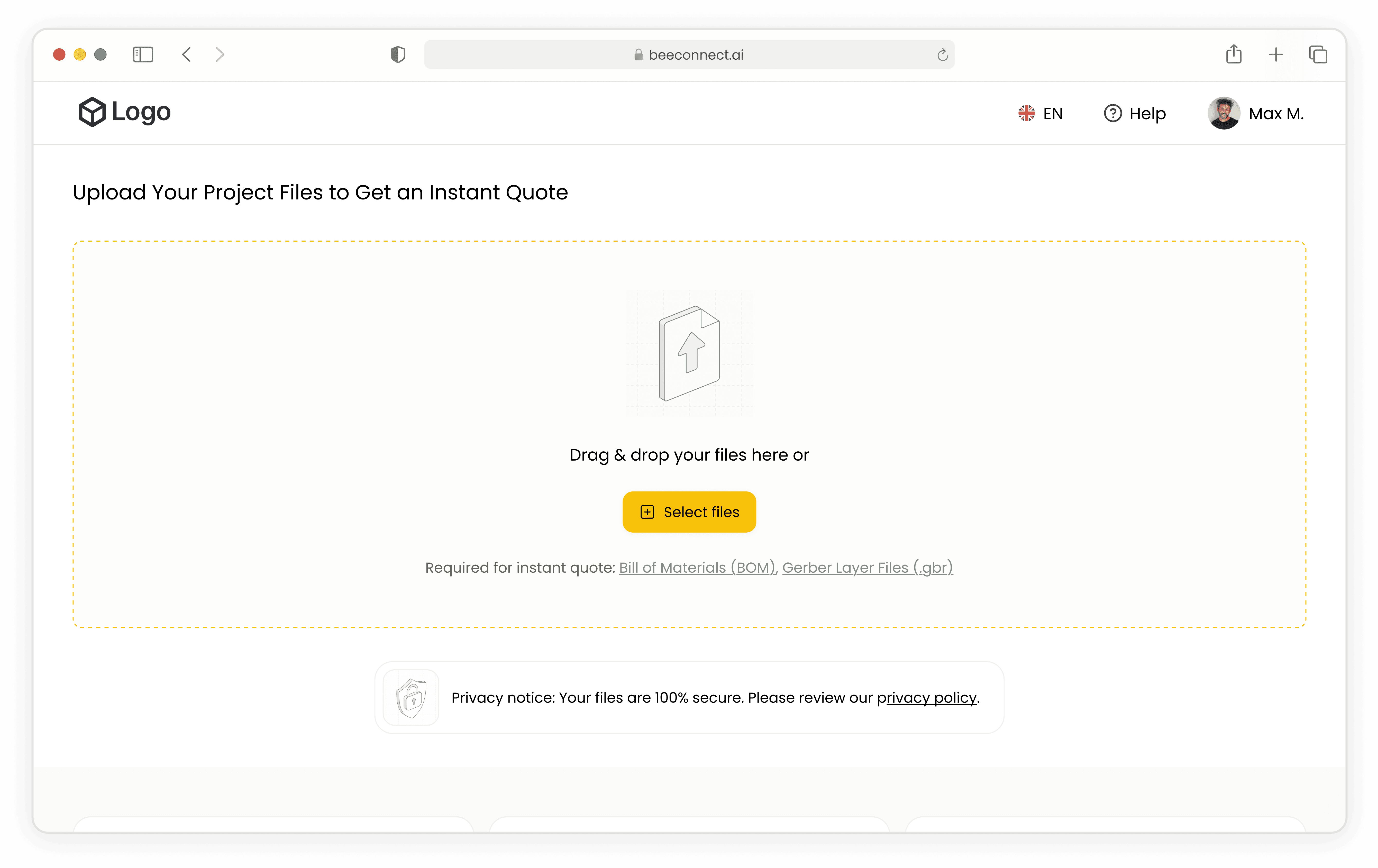Open the Max M. account name
The image size is (1378, 868).
click(x=1276, y=113)
